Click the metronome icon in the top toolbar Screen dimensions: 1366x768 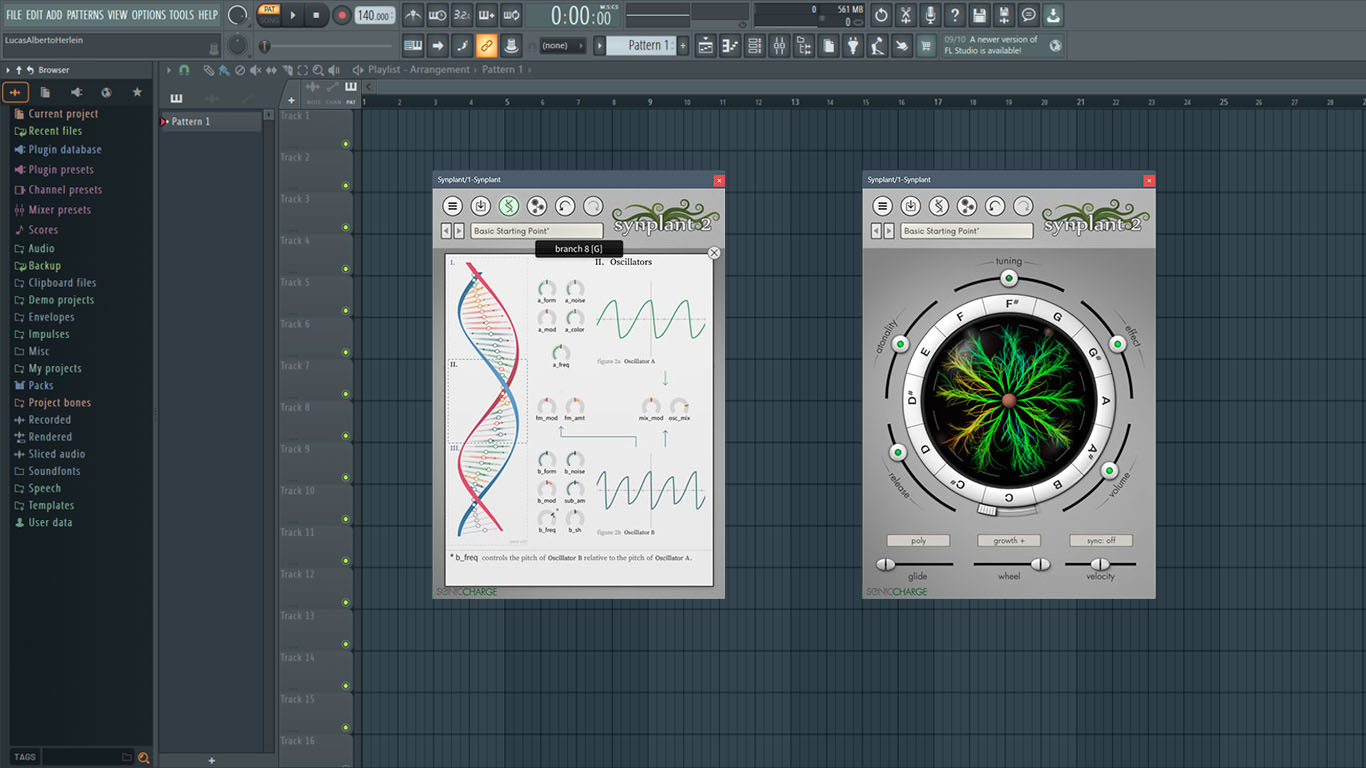(413, 15)
